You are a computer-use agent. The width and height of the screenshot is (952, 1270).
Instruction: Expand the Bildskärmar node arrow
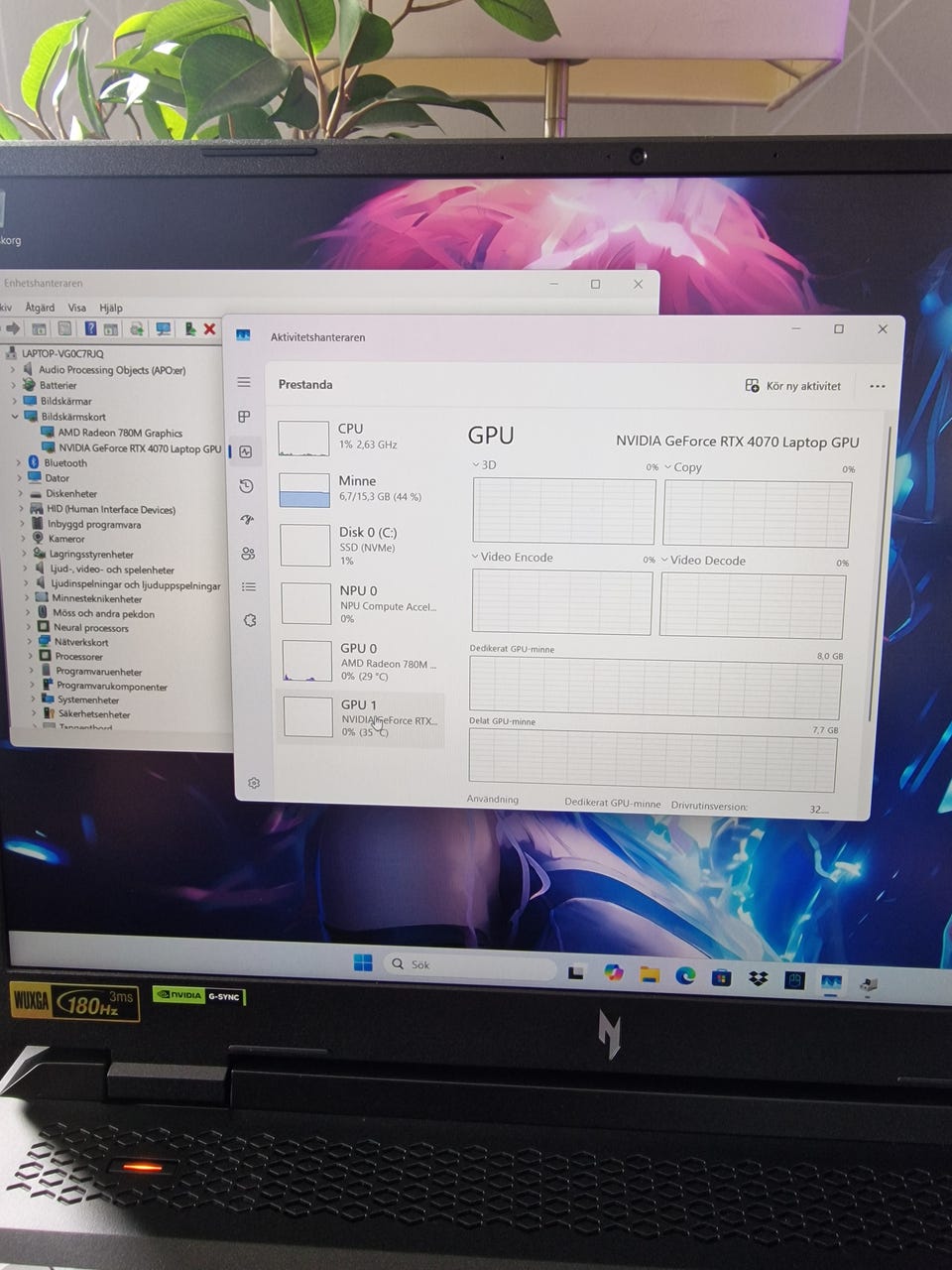pos(14,401)
